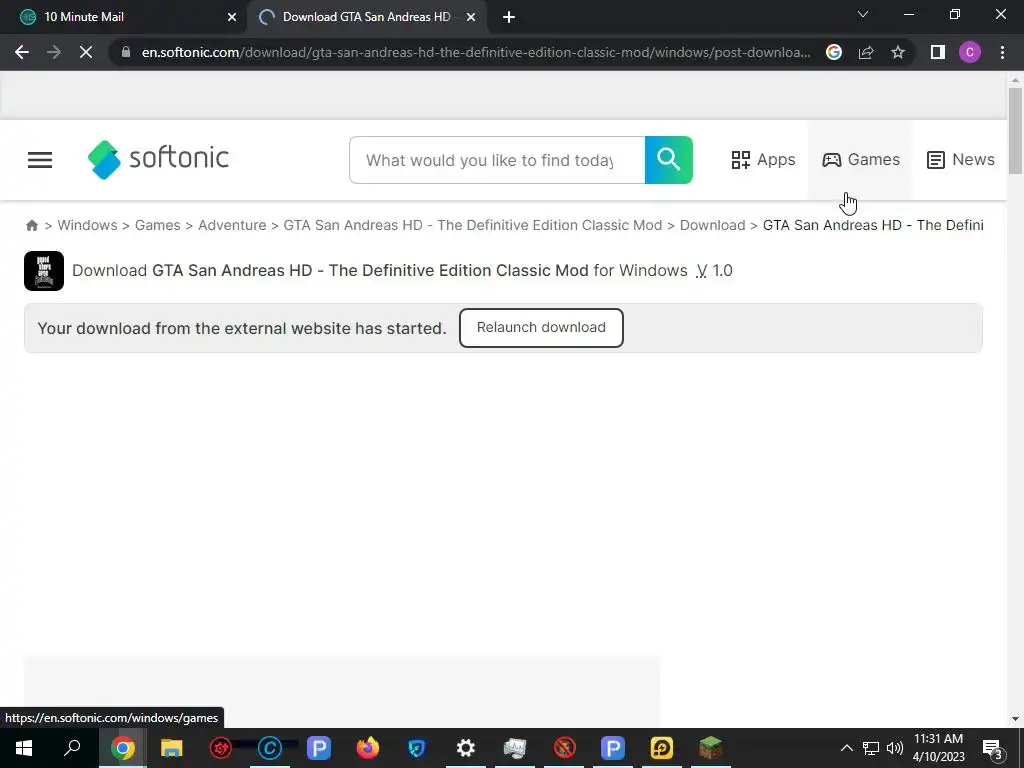Click the search magnifier button

[669, 160]
